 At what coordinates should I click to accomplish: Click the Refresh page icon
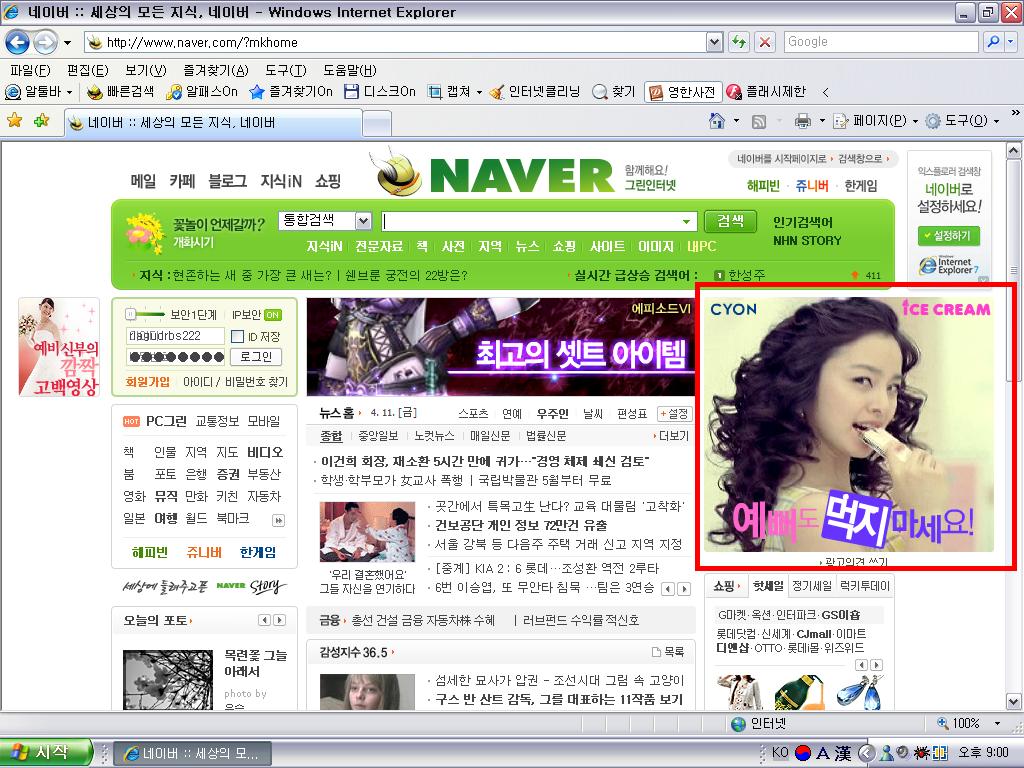point(739,42)
